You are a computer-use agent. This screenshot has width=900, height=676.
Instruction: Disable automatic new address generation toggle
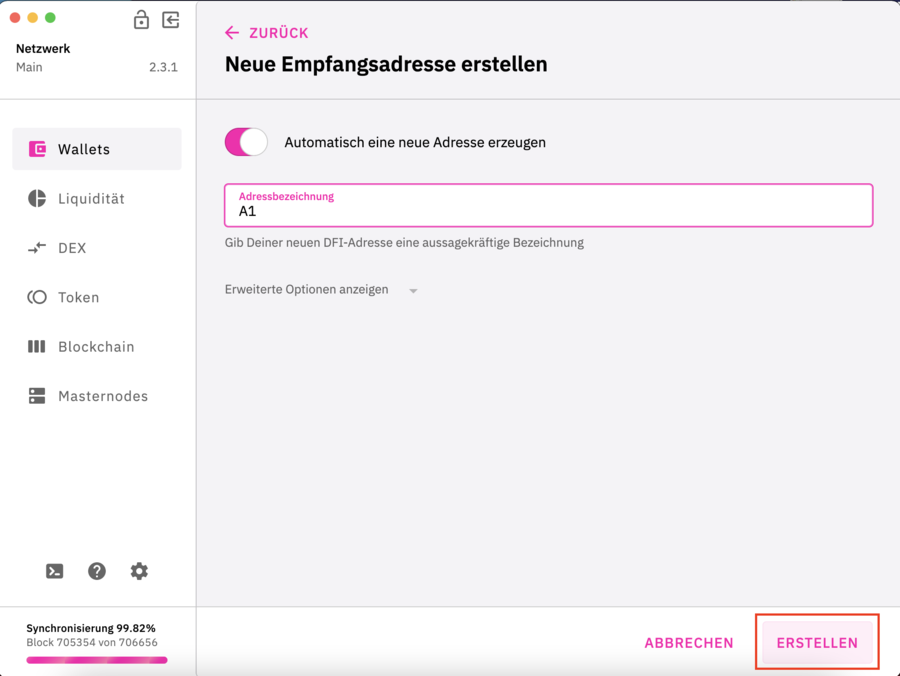(246, 142)
